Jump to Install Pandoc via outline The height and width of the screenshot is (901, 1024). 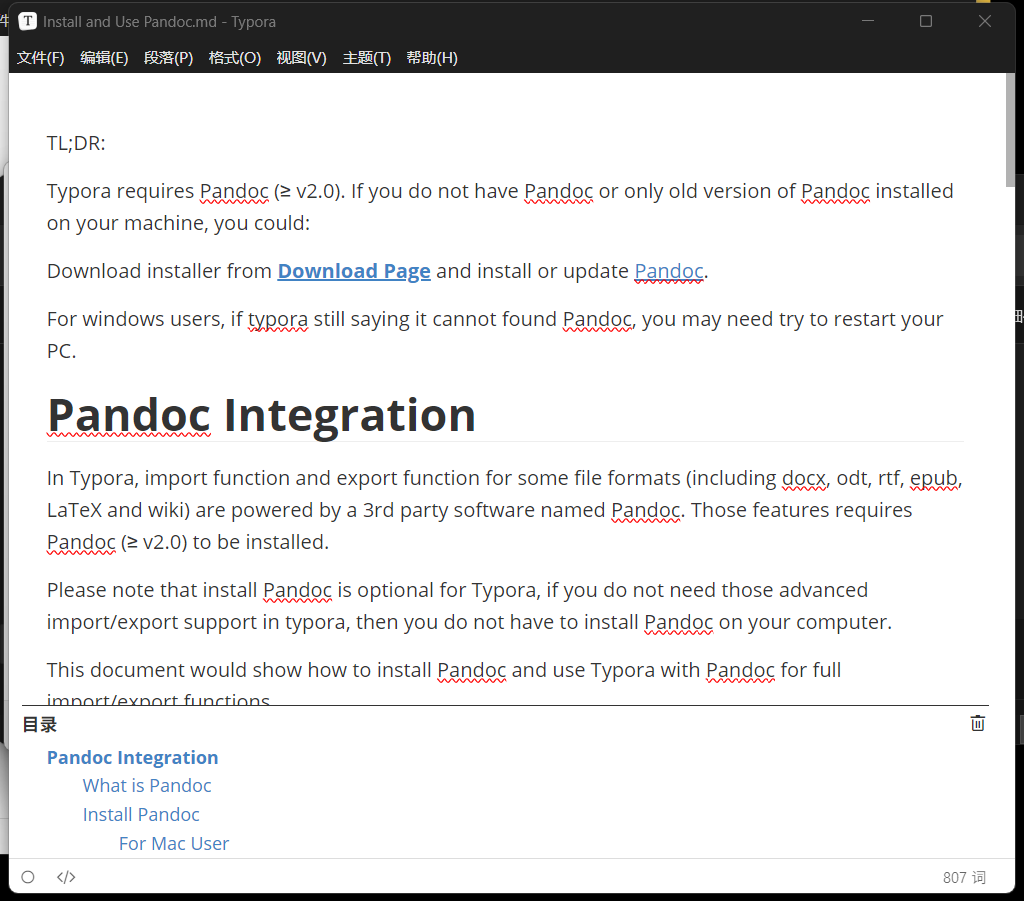click(140, 814)
